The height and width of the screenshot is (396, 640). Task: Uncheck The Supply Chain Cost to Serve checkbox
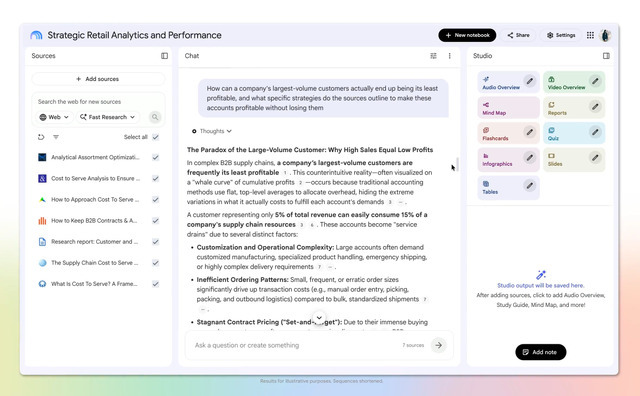pos(156,263)
